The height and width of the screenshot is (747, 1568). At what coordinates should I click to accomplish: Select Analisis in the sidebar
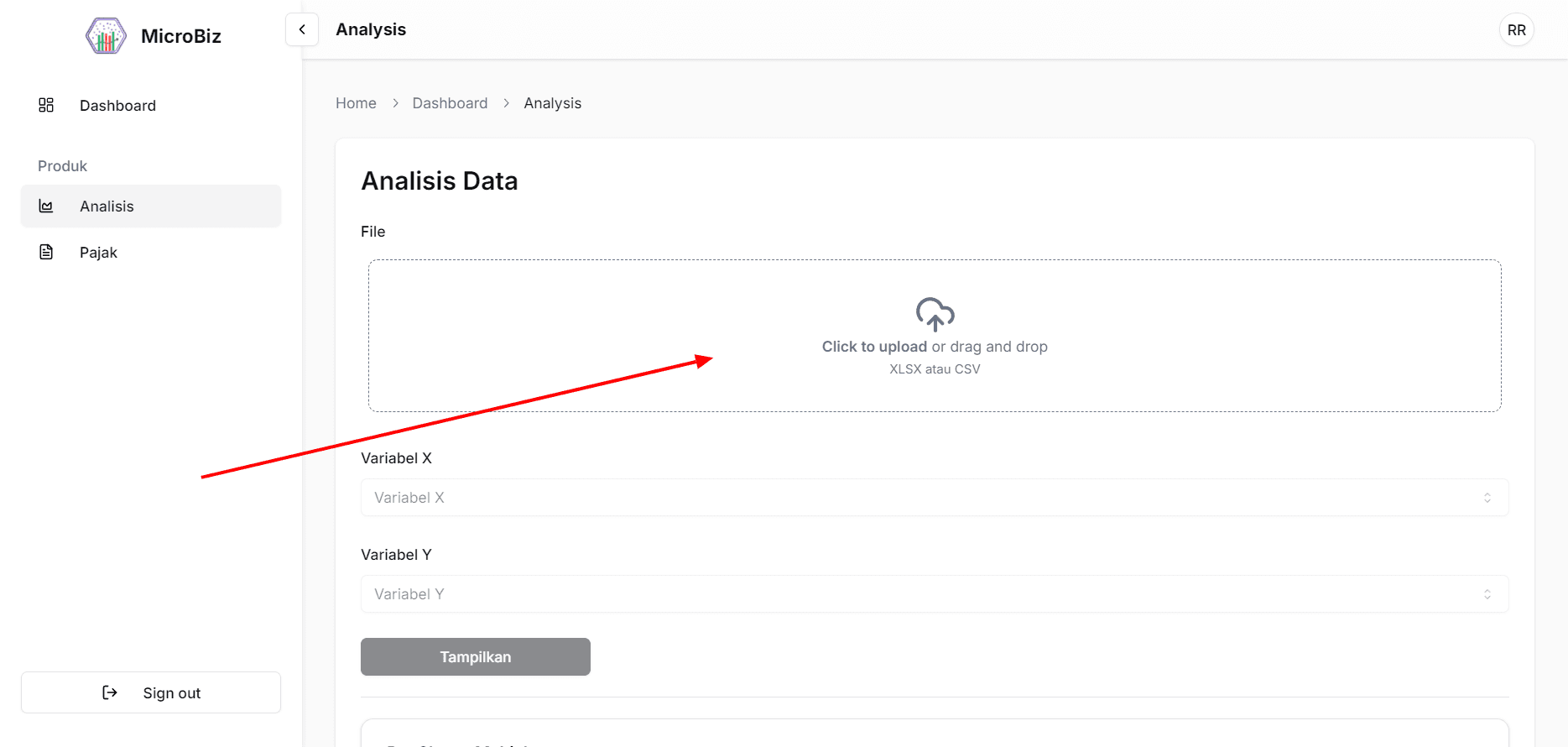151,206
